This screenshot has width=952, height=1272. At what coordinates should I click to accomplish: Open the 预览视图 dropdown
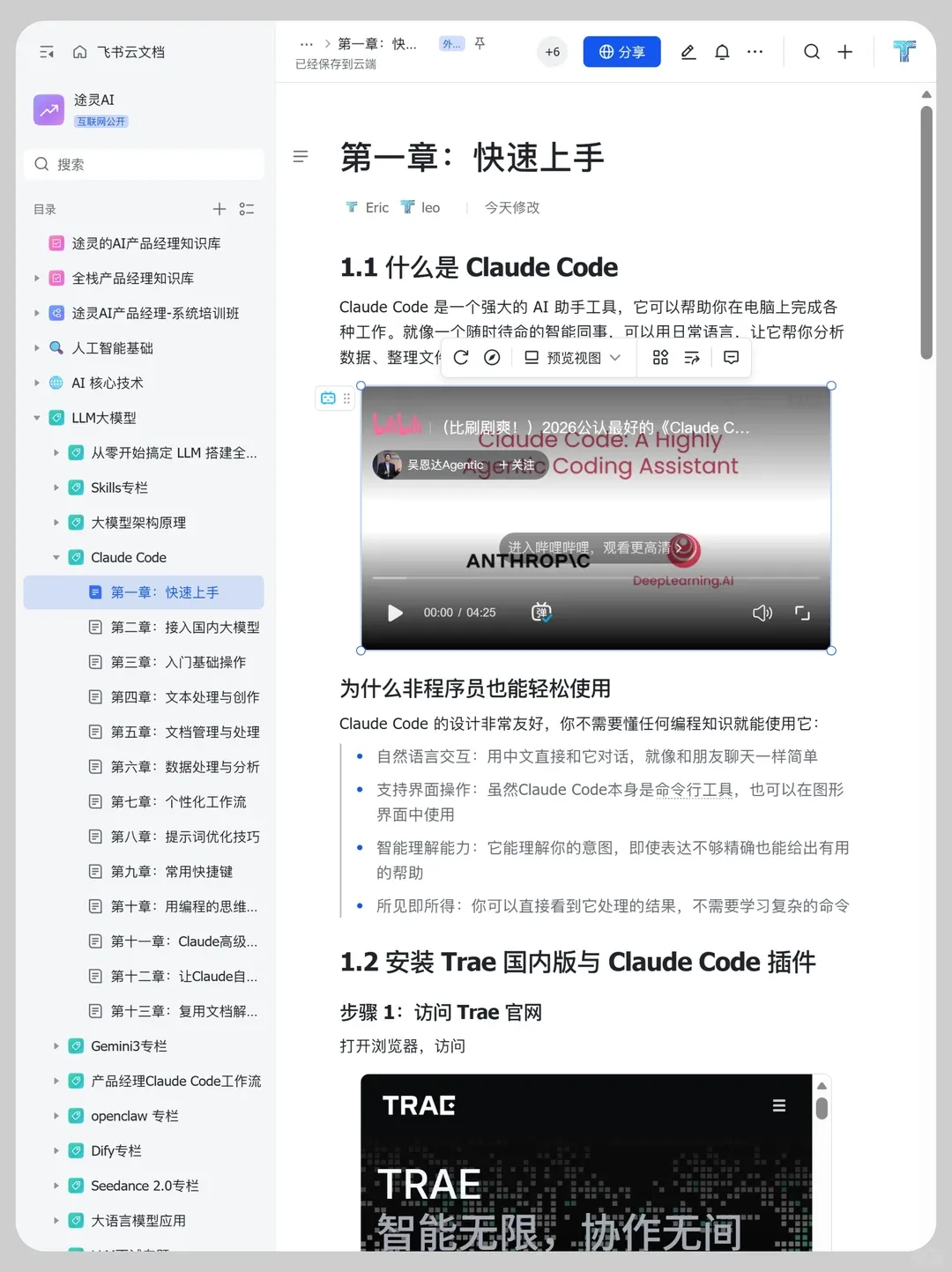573,357
